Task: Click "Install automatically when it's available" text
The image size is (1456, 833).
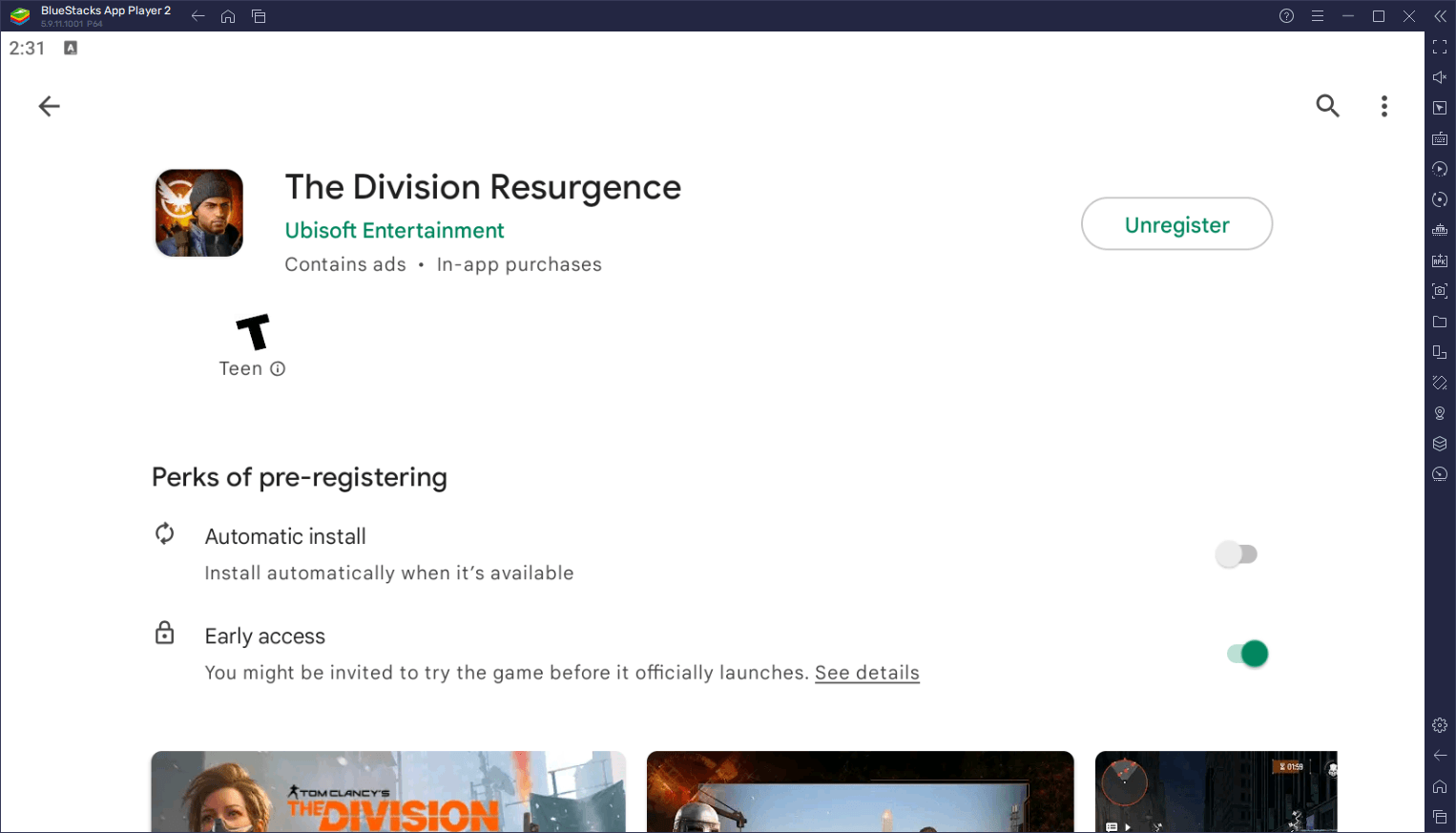Action: point(389,573)
